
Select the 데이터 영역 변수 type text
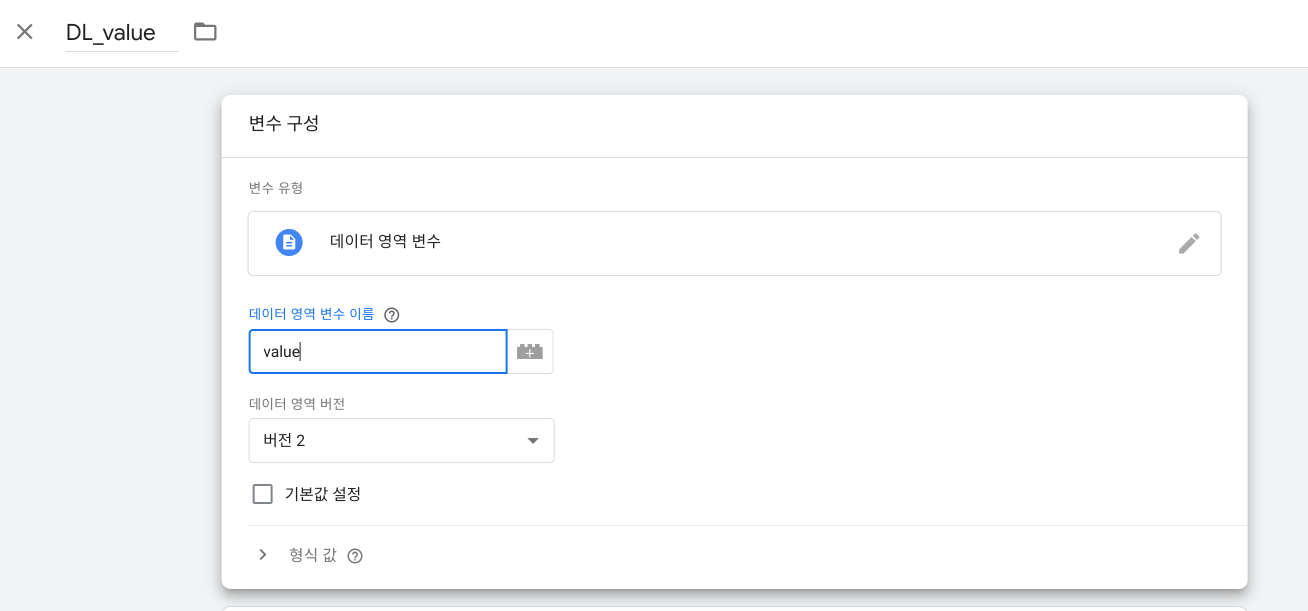[x=385, y=242]
